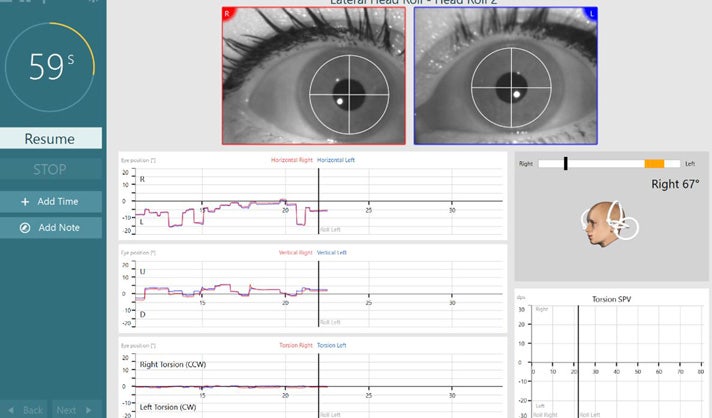Click the Resume button

(50, 138)
